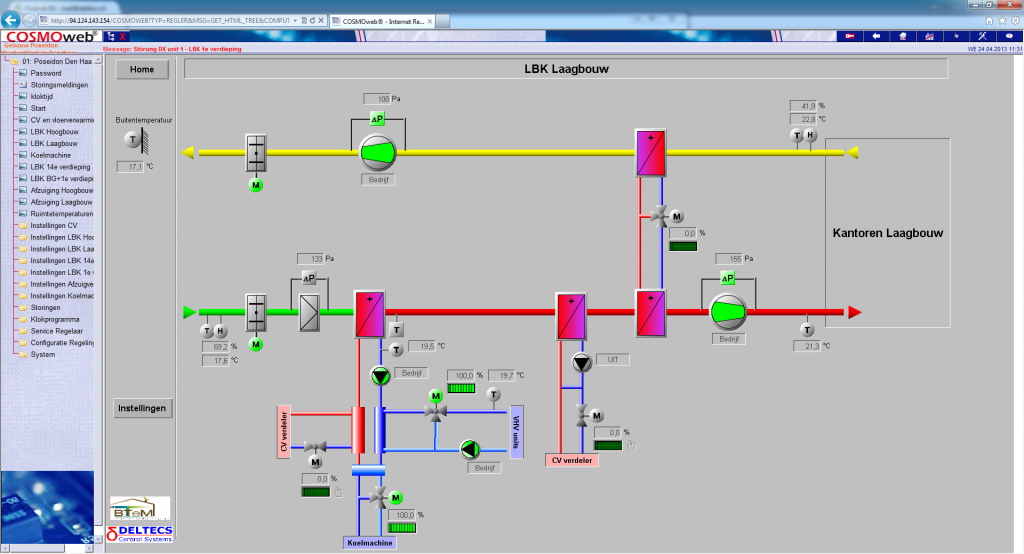Click the manual hand icon beside right CV verdeler bar
This screenshot has height=554, width=1024.
[631, 446]
